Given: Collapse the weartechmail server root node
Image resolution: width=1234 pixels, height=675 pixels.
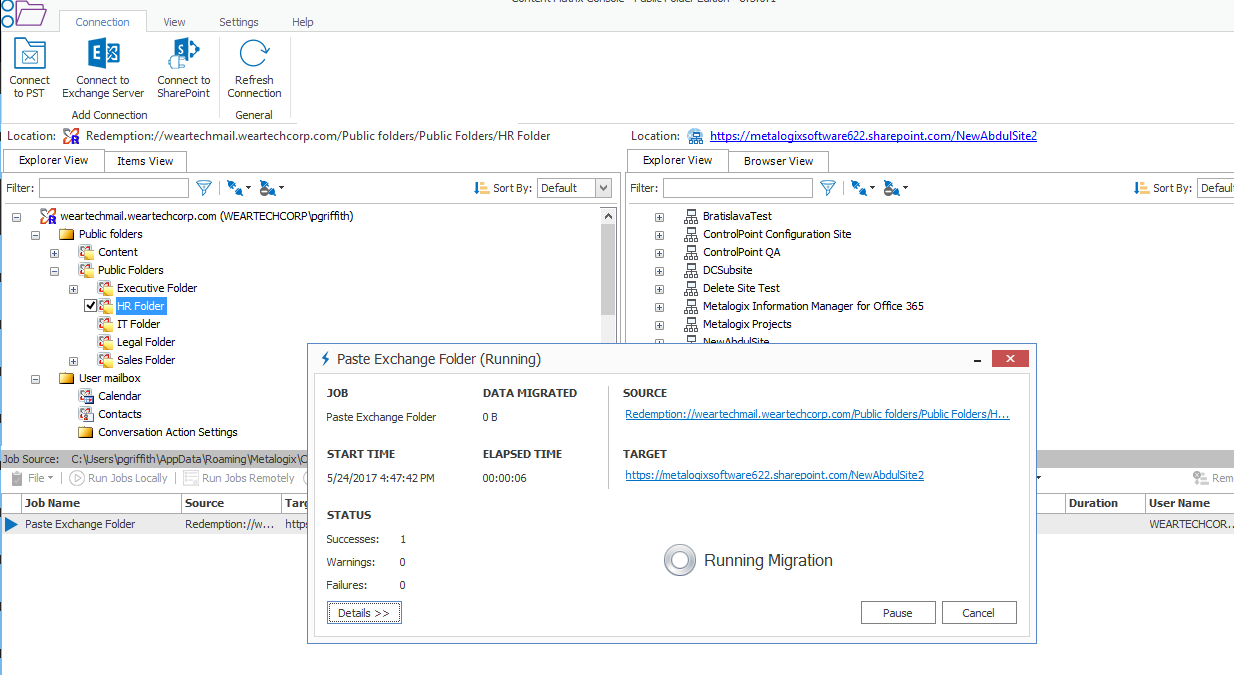Looking at the screenshot, I should [x=17, y=216].
